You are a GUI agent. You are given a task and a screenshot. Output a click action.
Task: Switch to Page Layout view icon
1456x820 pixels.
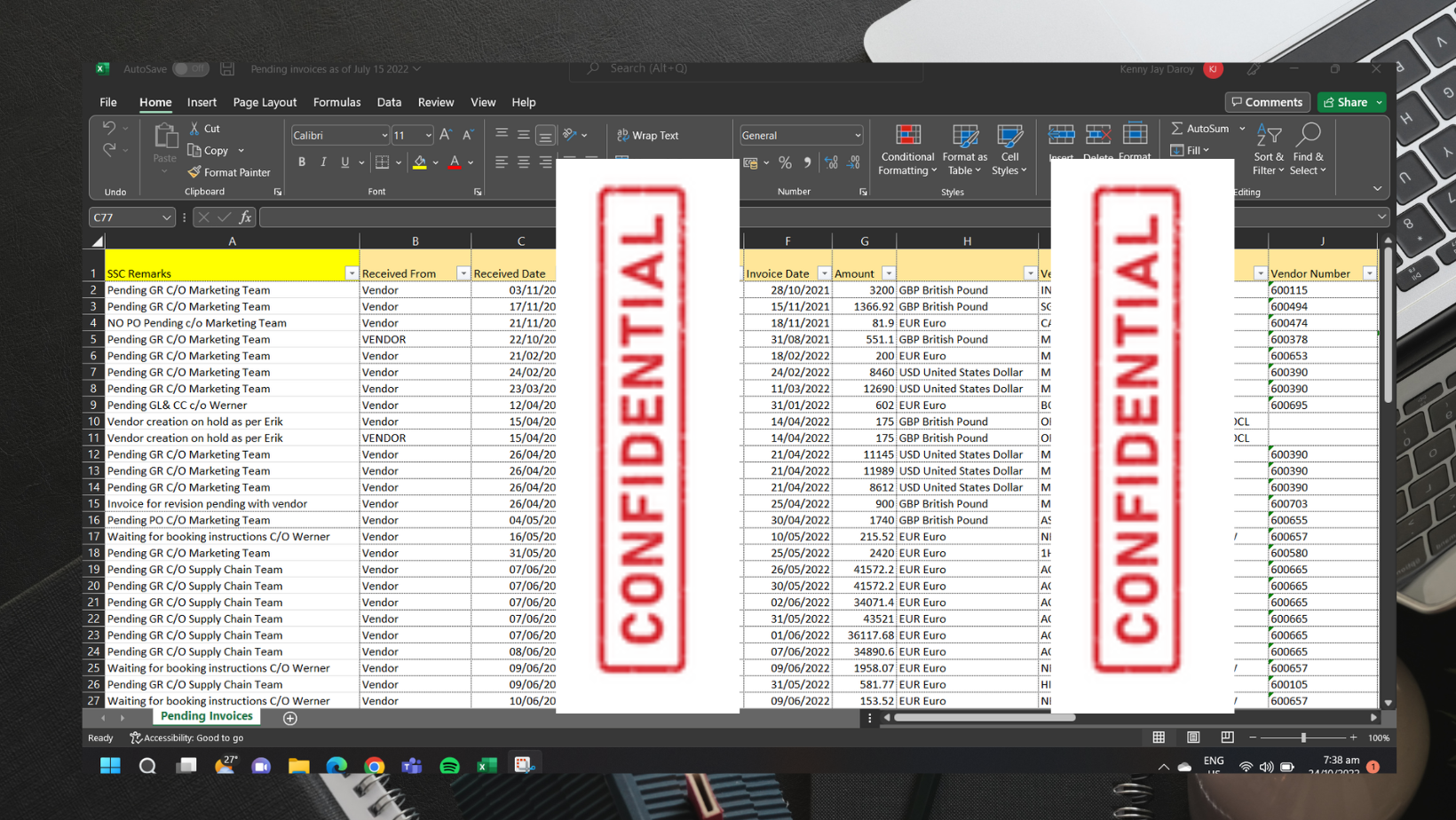pos(1193,737)
